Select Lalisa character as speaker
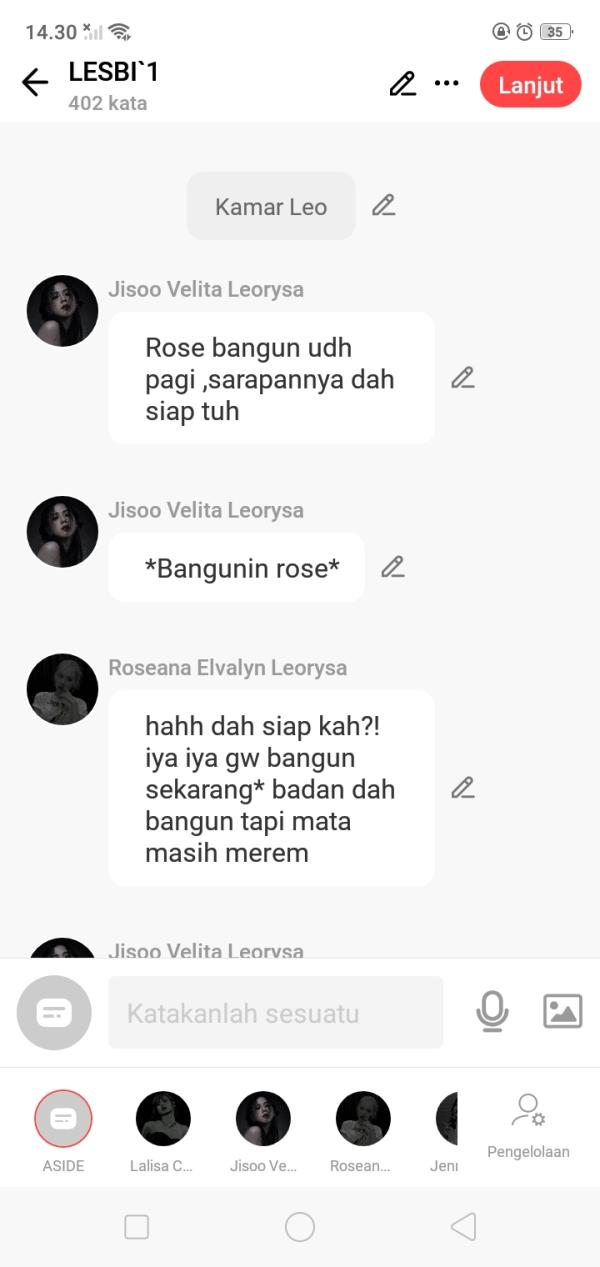The height and width of the screenshot is (1267, 600). tap(163, 1130)
